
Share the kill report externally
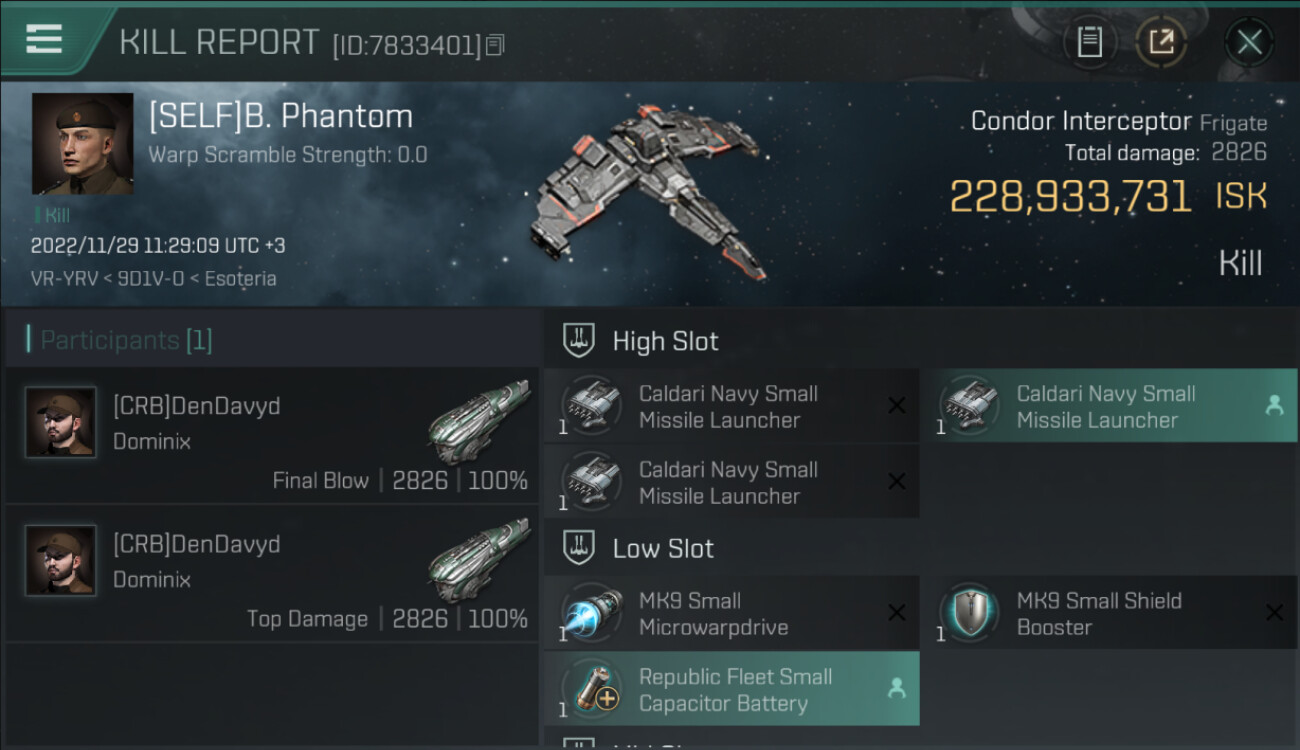1161,42
